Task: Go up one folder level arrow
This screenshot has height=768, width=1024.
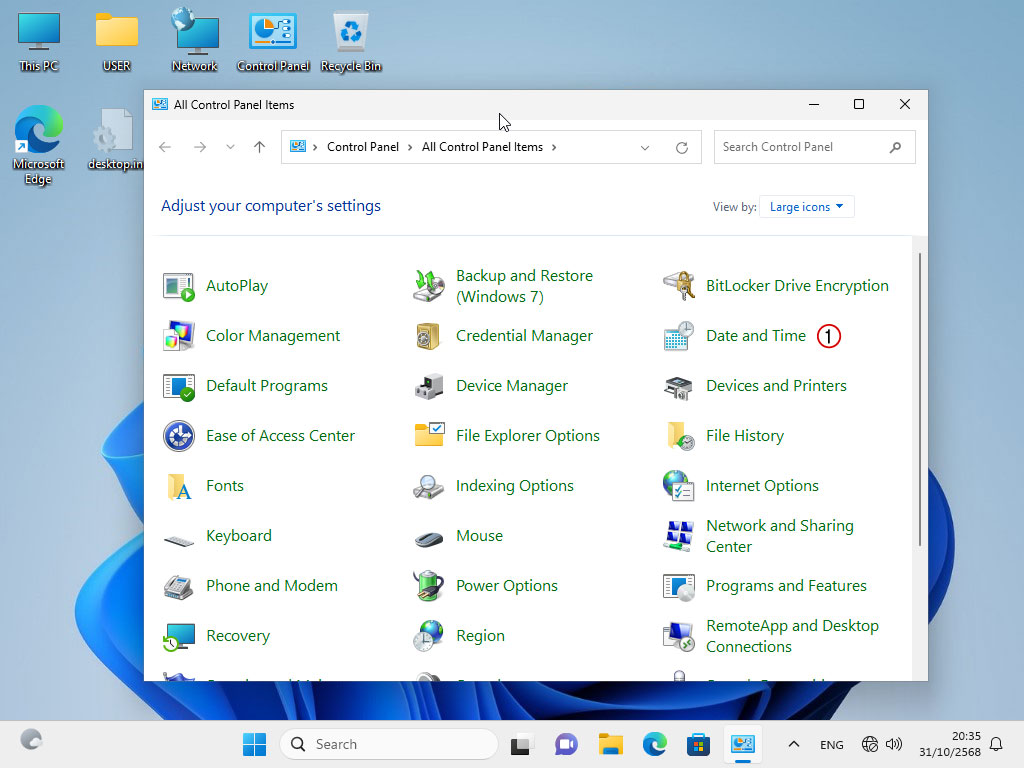Action: pos(260,147)
